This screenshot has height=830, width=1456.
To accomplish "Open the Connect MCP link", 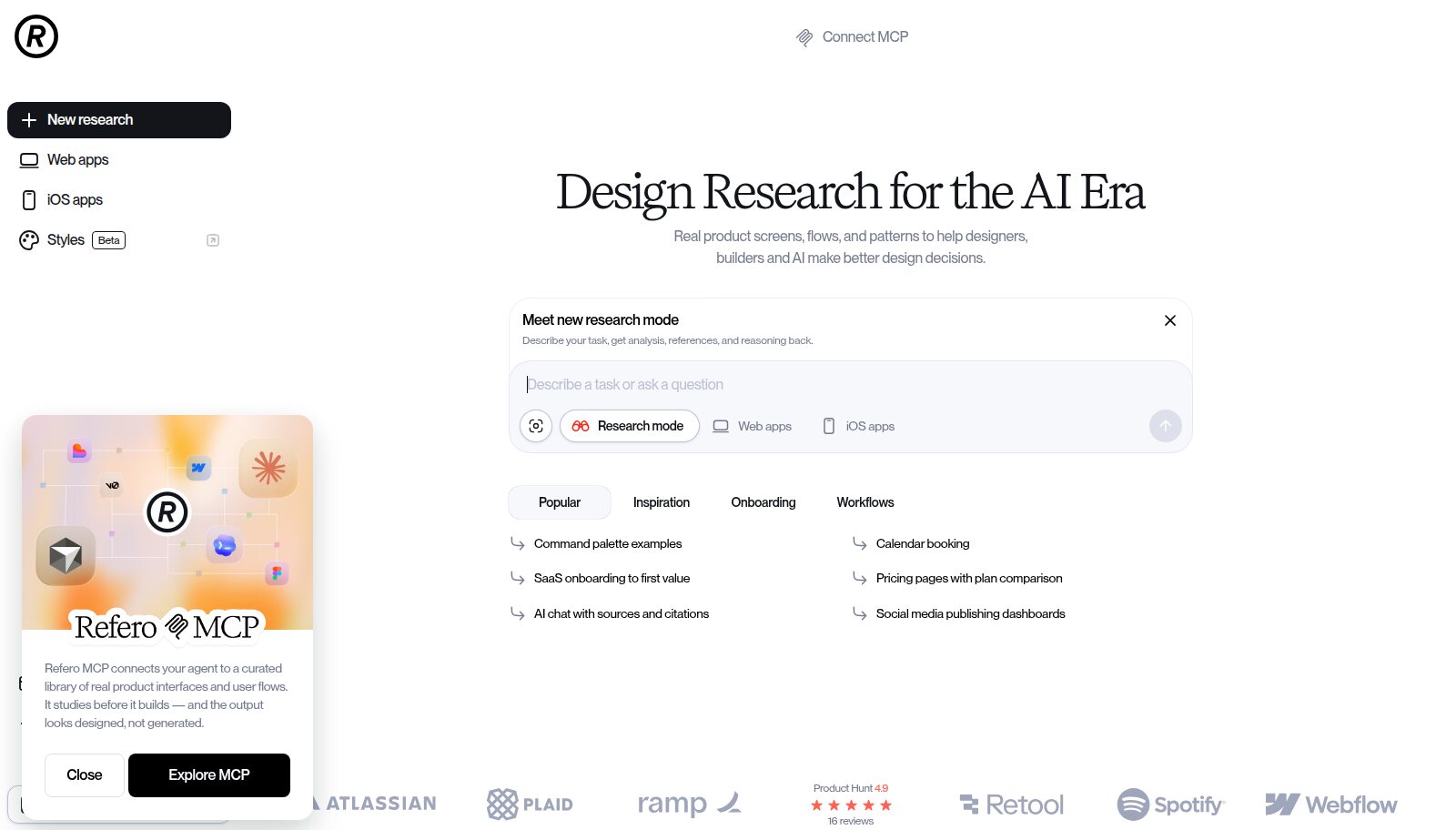I will click(x=853, y=37).
